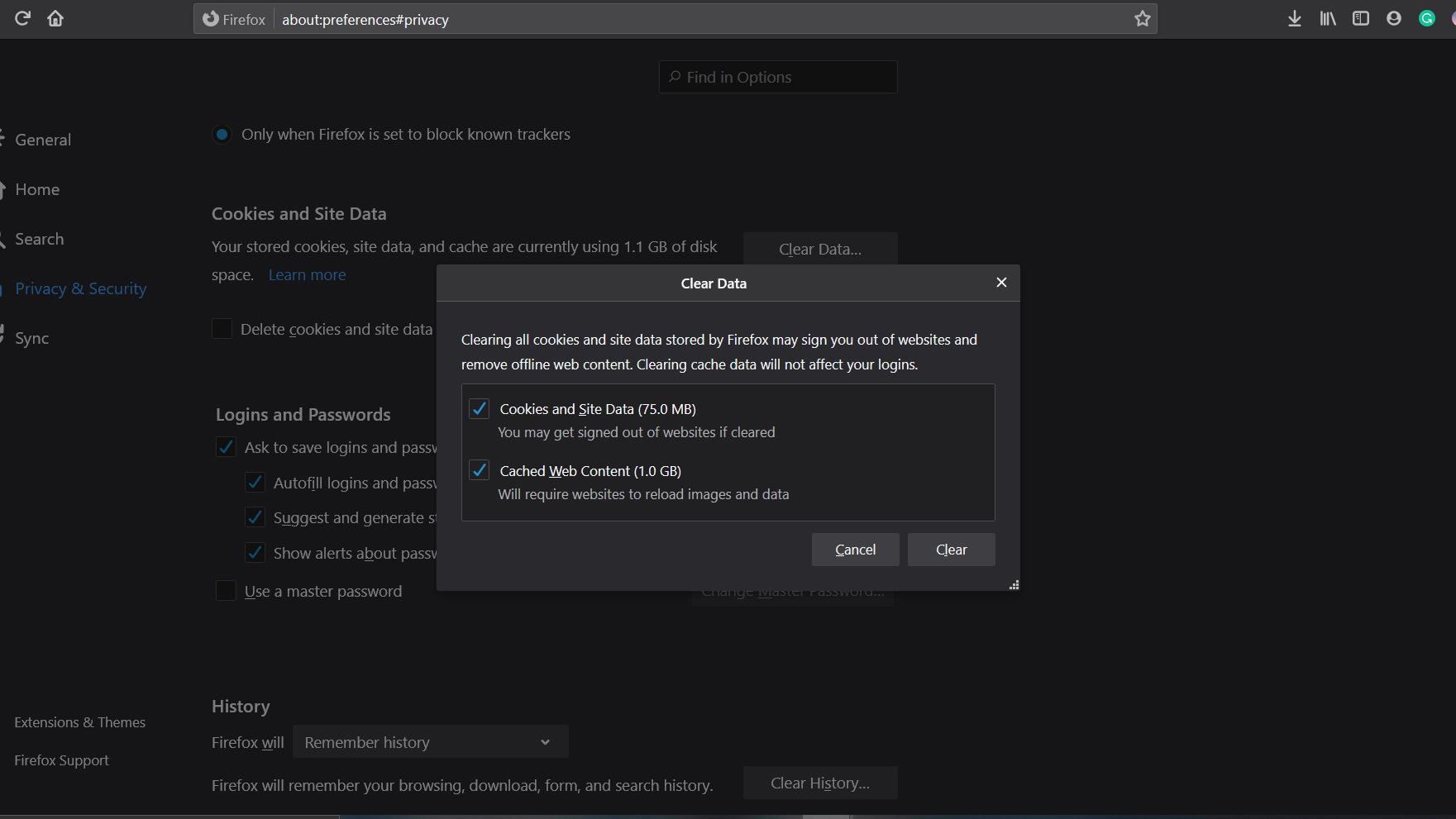
Task: Click the Cookies and Site Data heading
Action: [298, 213]
